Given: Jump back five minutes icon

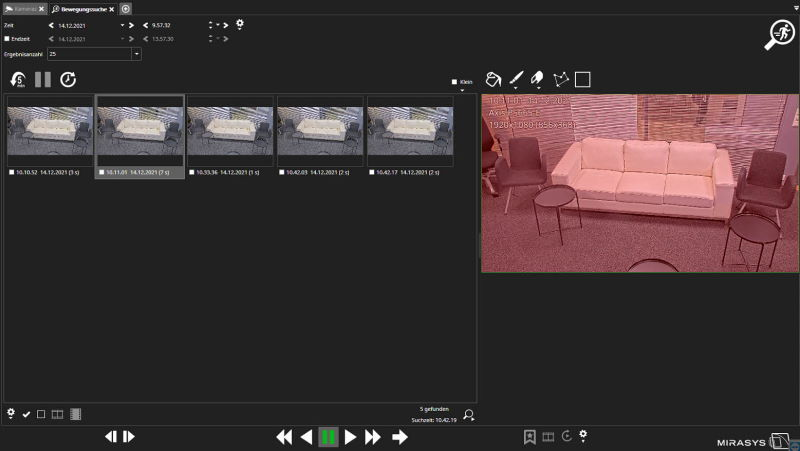Looking at the screenshot, I should click(18, 79).
